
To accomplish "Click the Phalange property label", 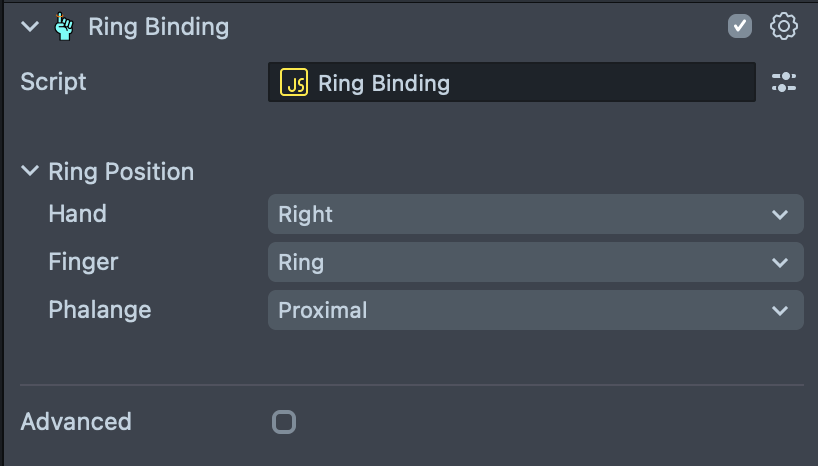I will [x=99, y=310].
